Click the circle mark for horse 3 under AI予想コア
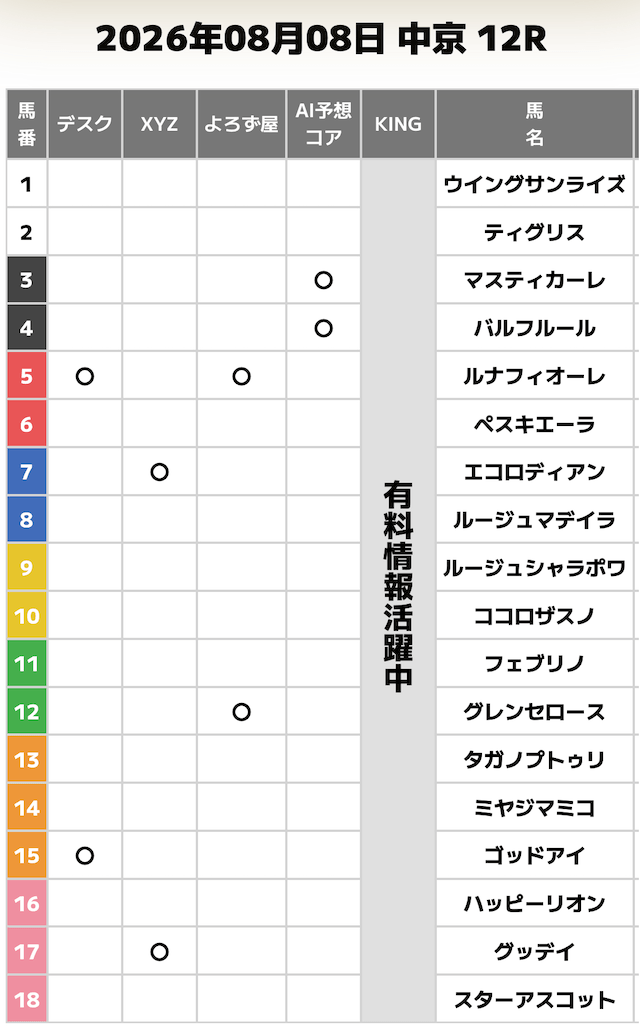This screenshot has width=640, height=1030. coord(323,280)
